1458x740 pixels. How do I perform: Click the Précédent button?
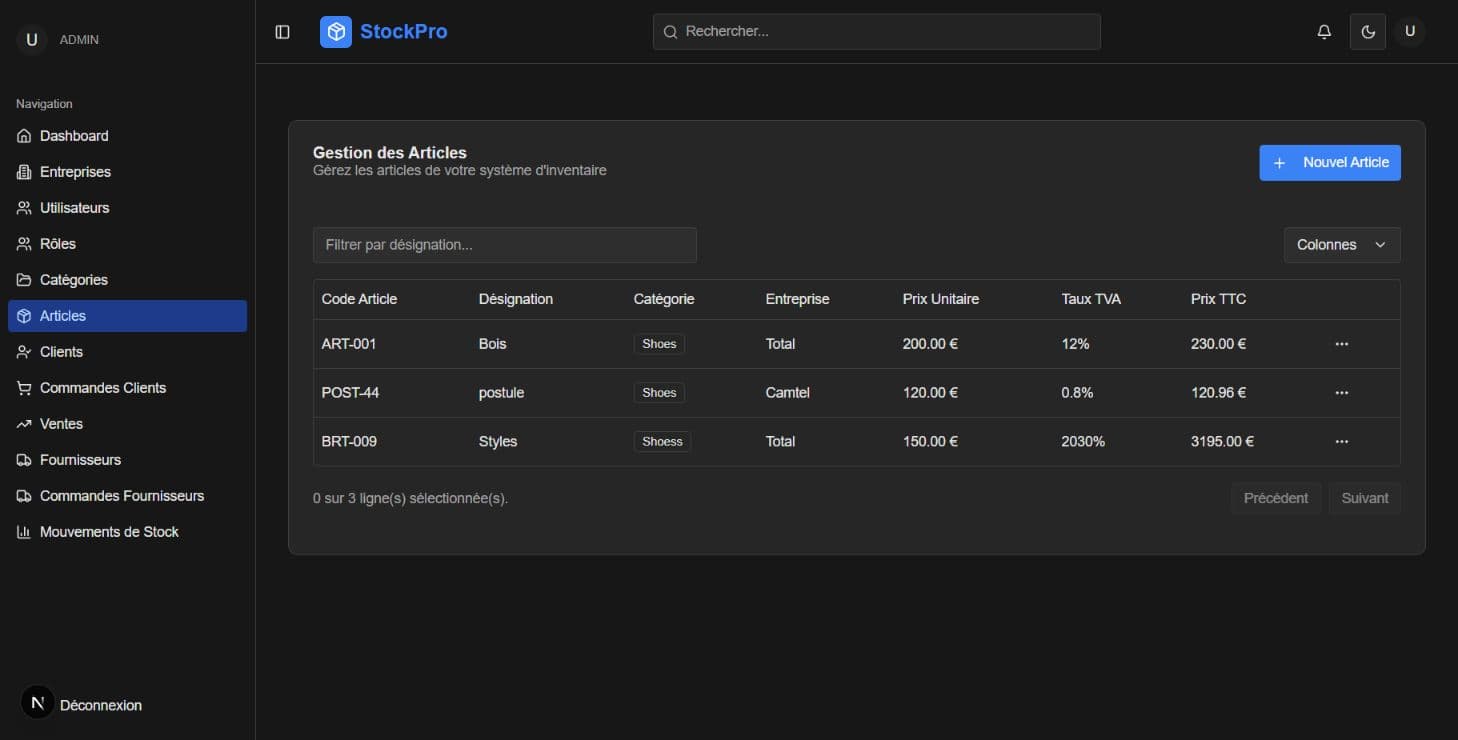[x=1276, y=498]
